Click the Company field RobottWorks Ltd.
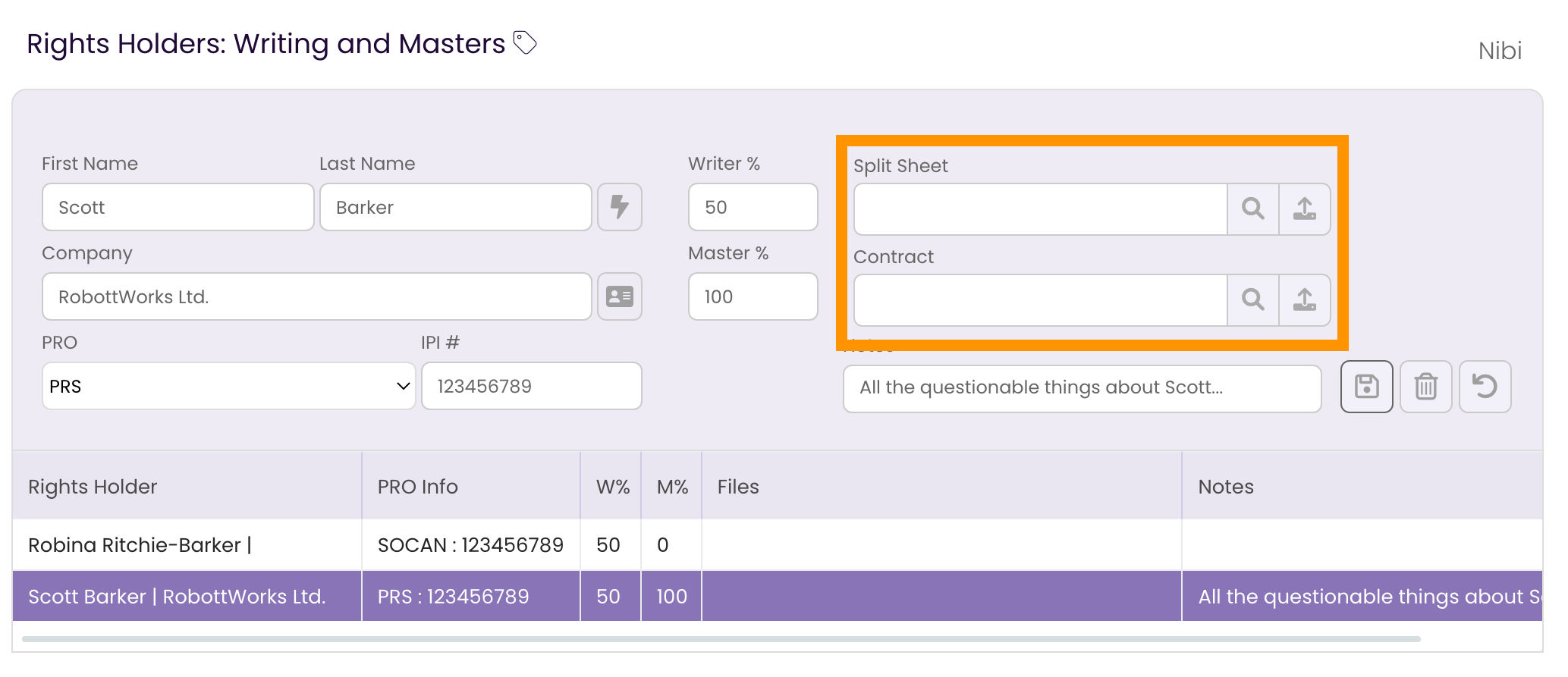Screen dimensions: 1568x677 click(317, 296)
